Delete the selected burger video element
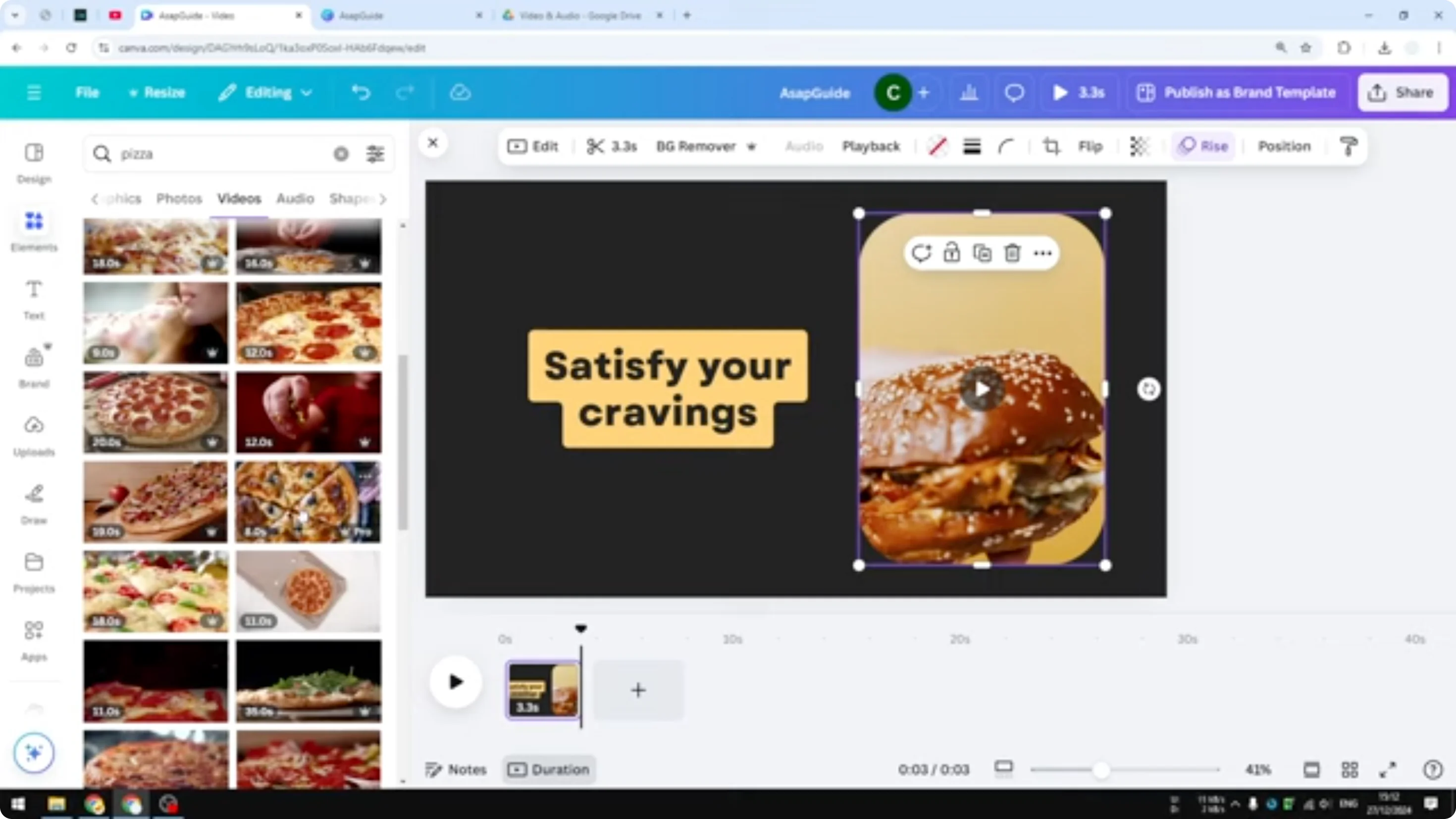 [1012, 253]
